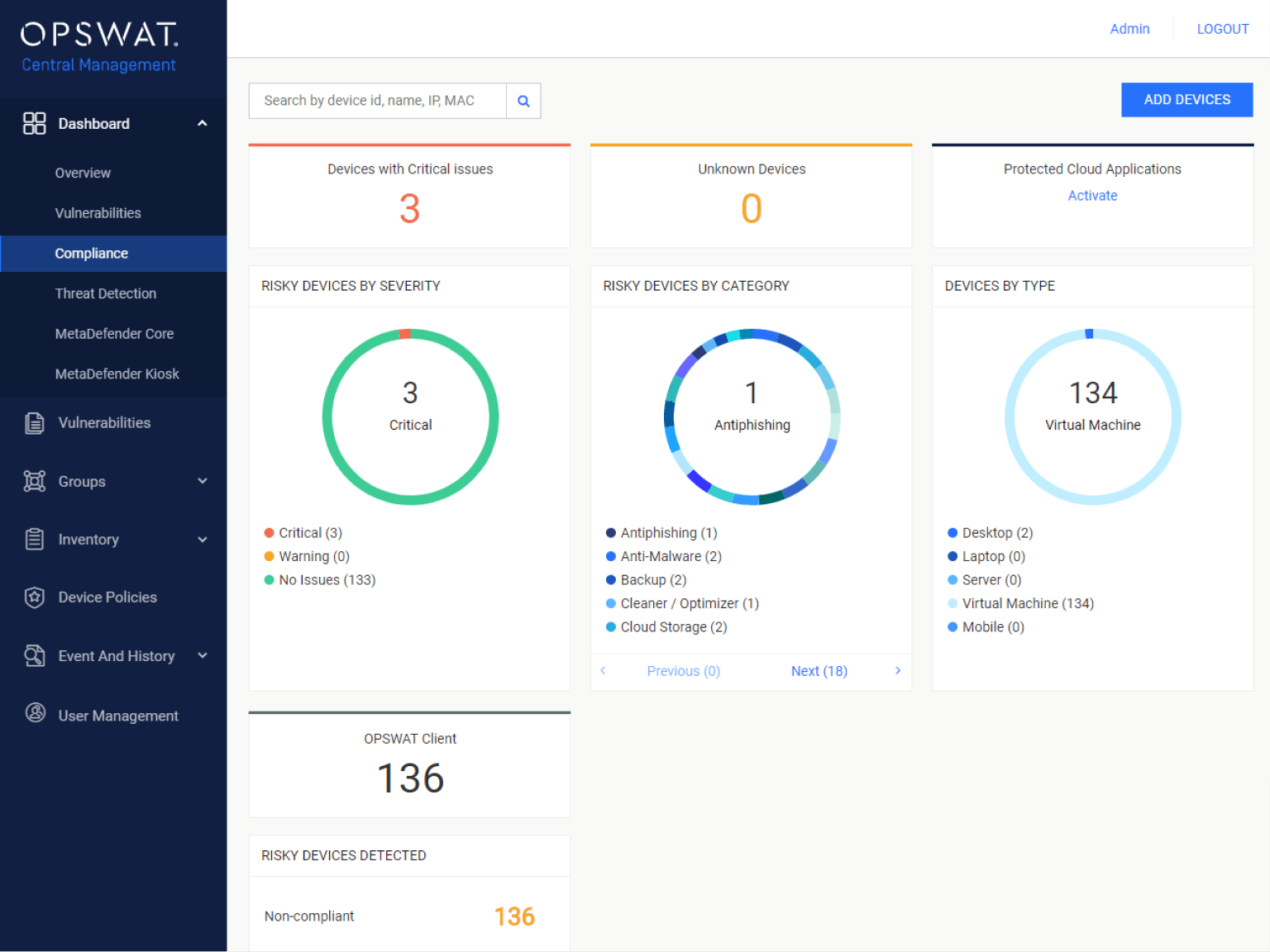Screen dimensions: 1270x952
Task: Select the Inventory clipboard icon
Action: [34, 539]
